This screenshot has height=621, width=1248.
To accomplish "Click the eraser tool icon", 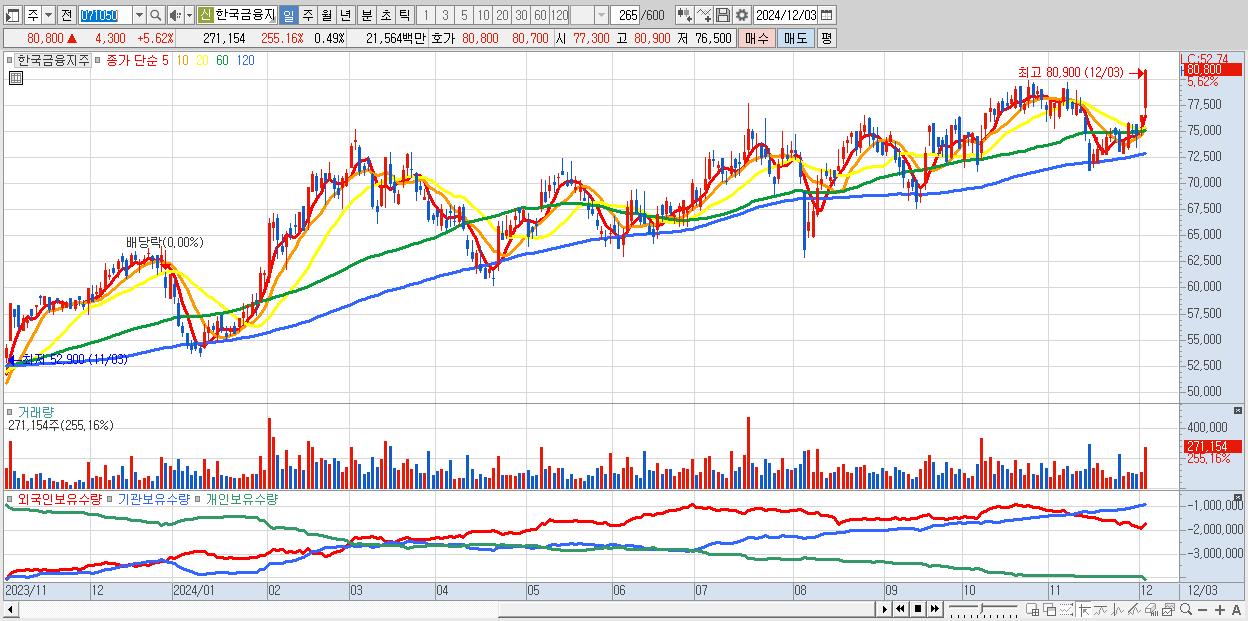I will [1151, 610].
